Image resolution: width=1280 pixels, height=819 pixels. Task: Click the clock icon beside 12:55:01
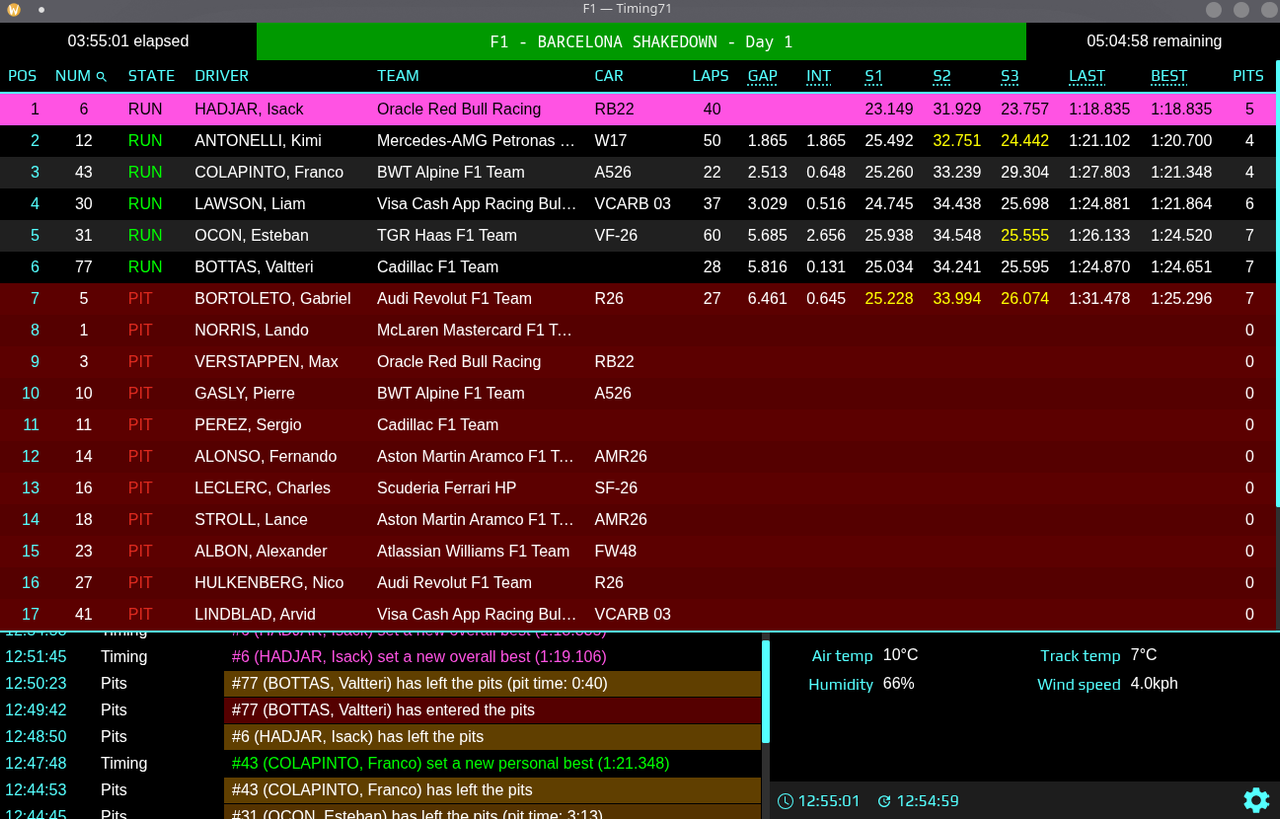pos(785,801)
